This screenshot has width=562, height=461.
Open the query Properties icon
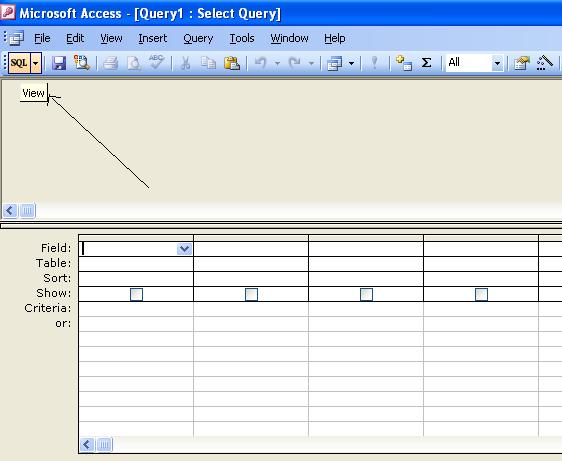click(521, 63)
